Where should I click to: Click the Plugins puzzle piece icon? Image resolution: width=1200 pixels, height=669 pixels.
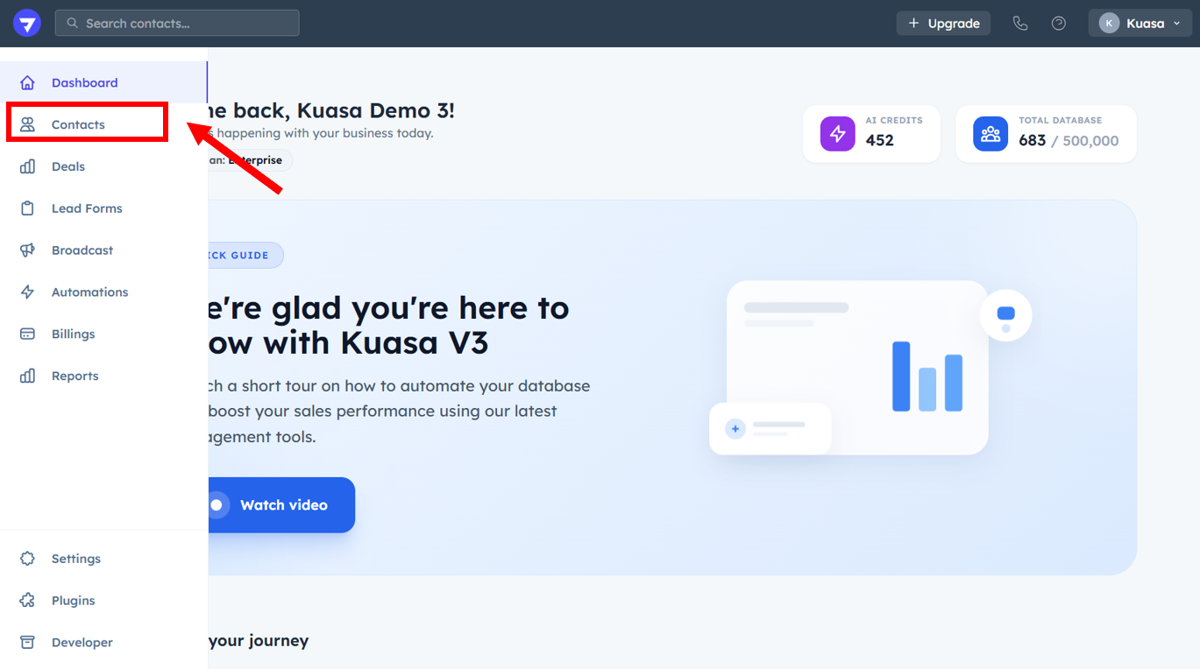coord(28,600)
